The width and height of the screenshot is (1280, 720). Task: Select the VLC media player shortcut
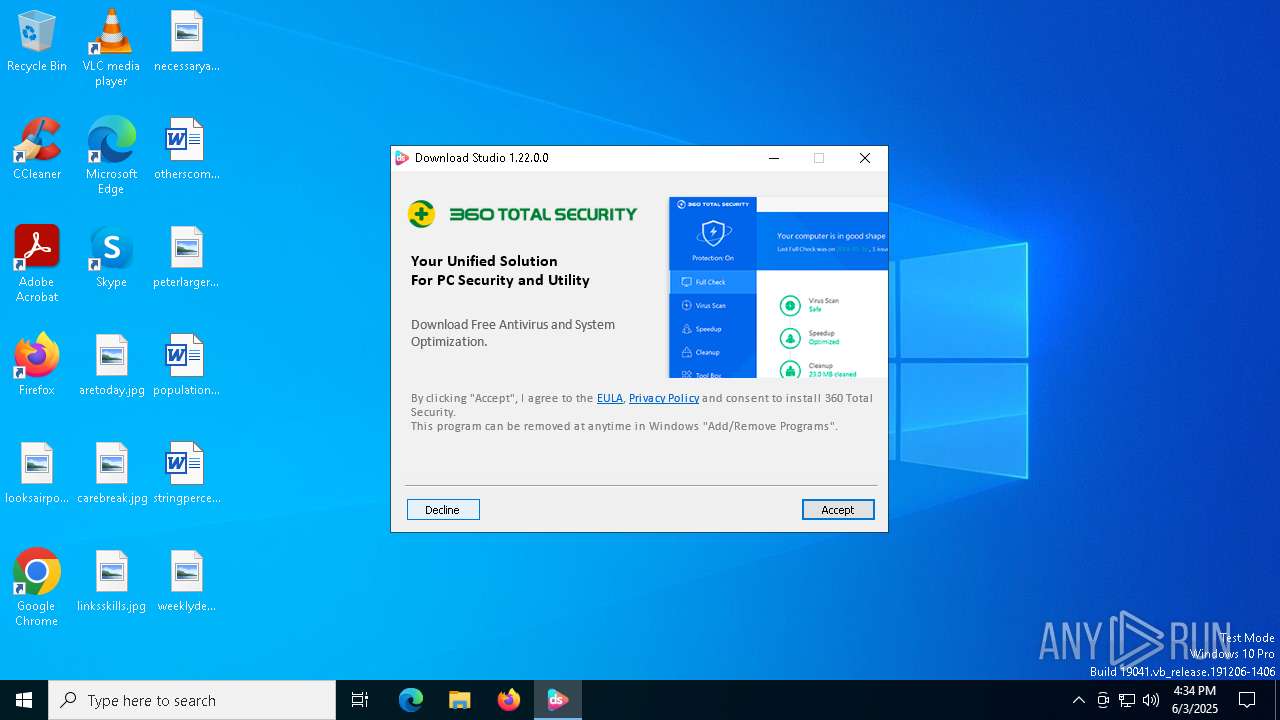point(111,48)
